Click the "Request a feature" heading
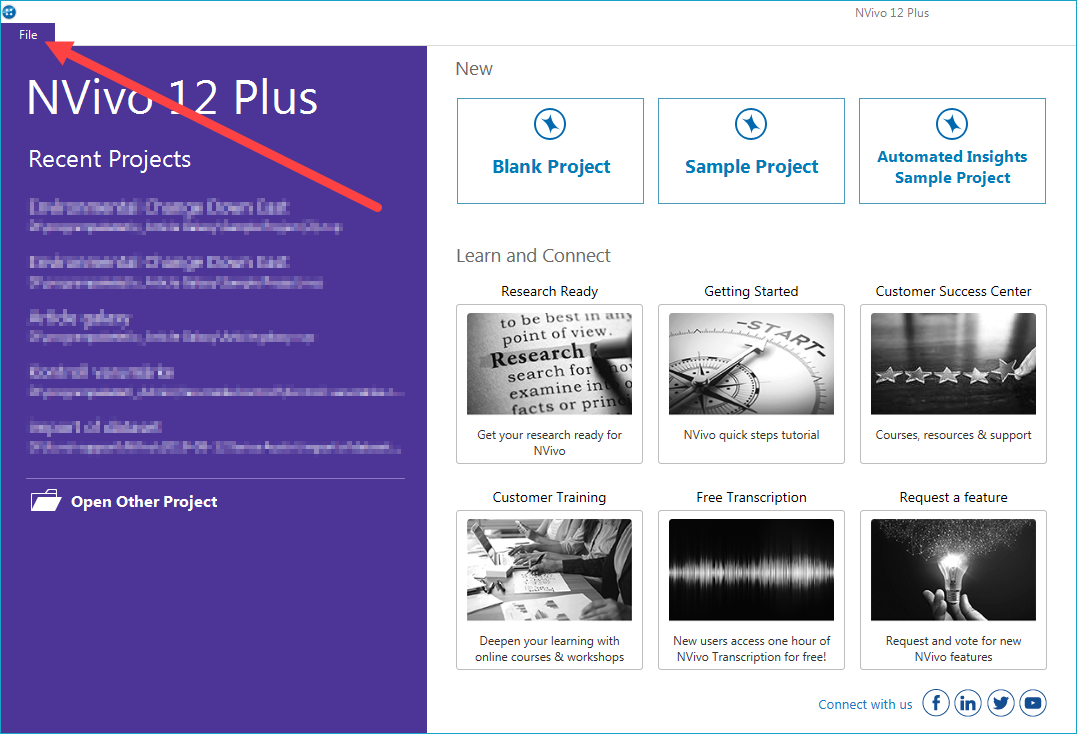Screen dimensions: 1077x734 point(953,497)
